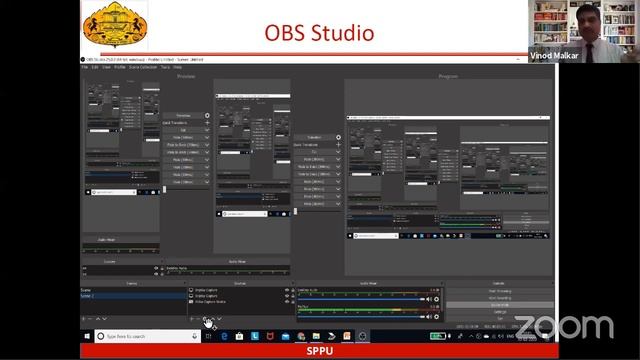Trigger the Cut quick transition button
This screenshot has height=360, width=640.
pyautogui.click(x=314, y=152)
